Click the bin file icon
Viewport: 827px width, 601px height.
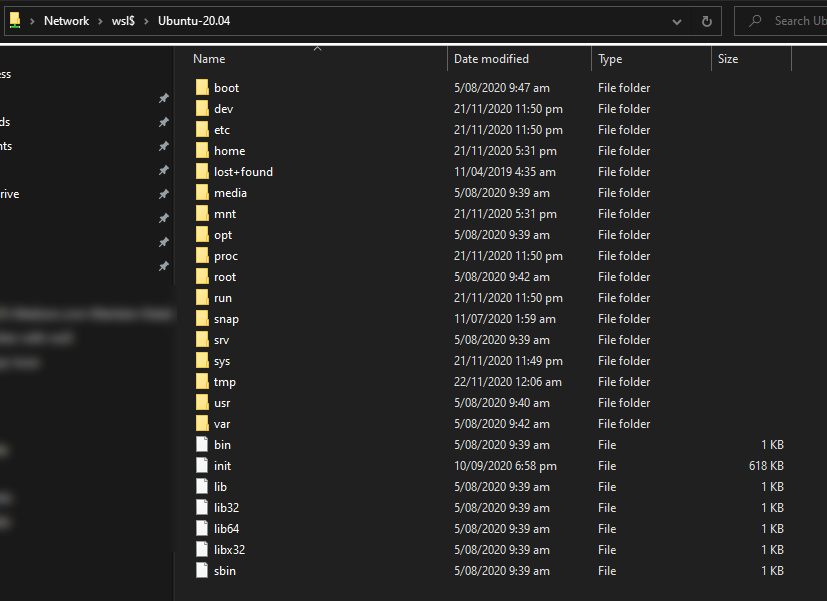[x=202, y=445]
